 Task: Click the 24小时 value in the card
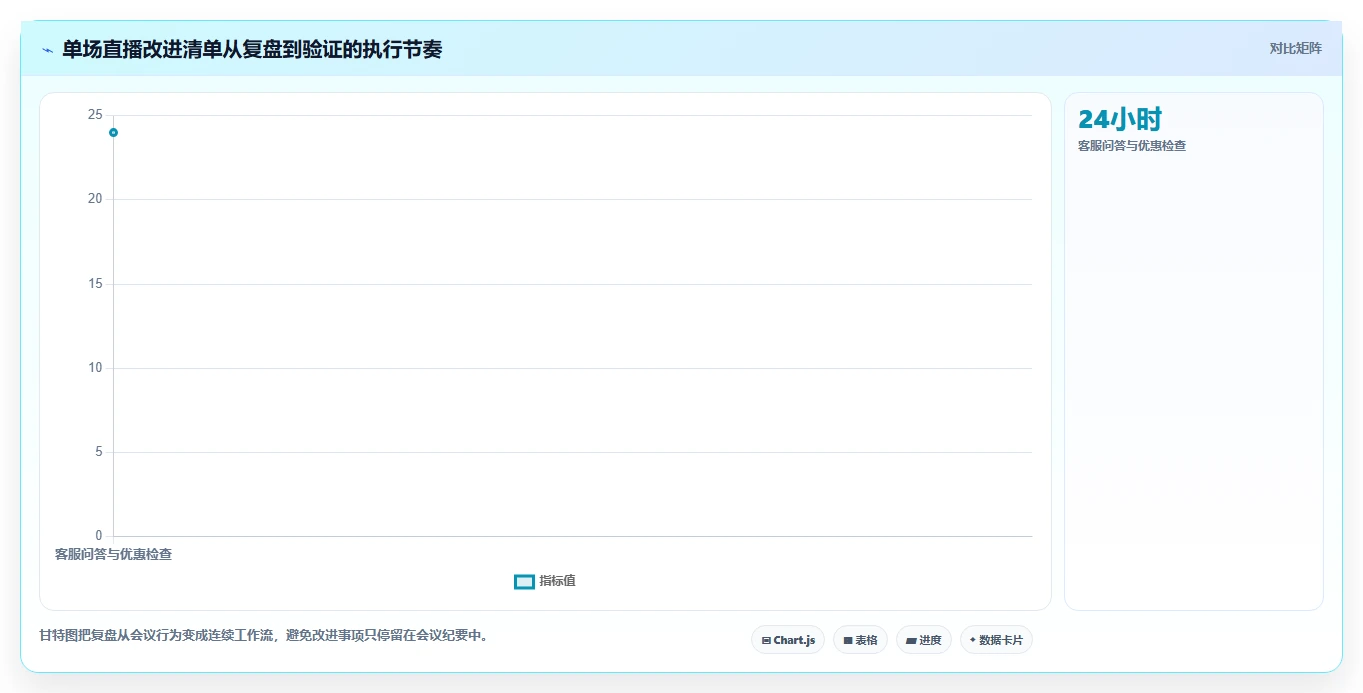pos(1120,120)
